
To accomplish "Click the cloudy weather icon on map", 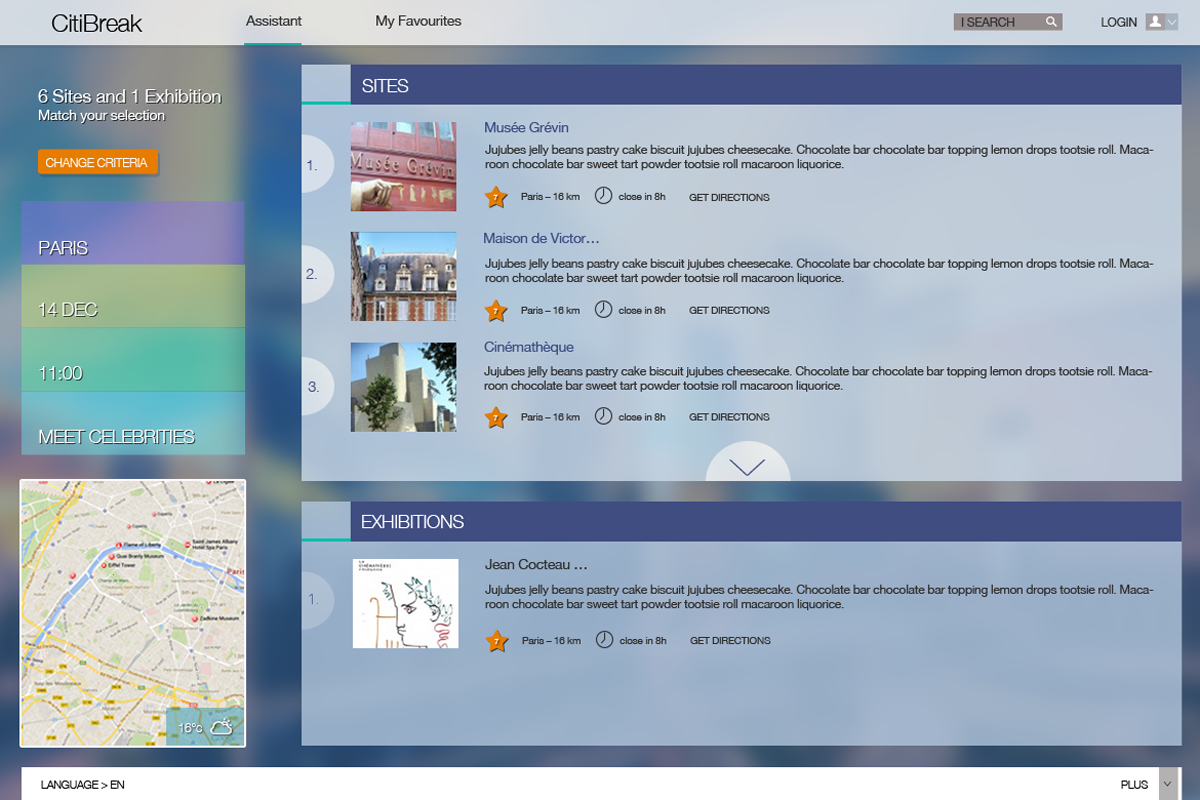I will [x=222, y=727].
